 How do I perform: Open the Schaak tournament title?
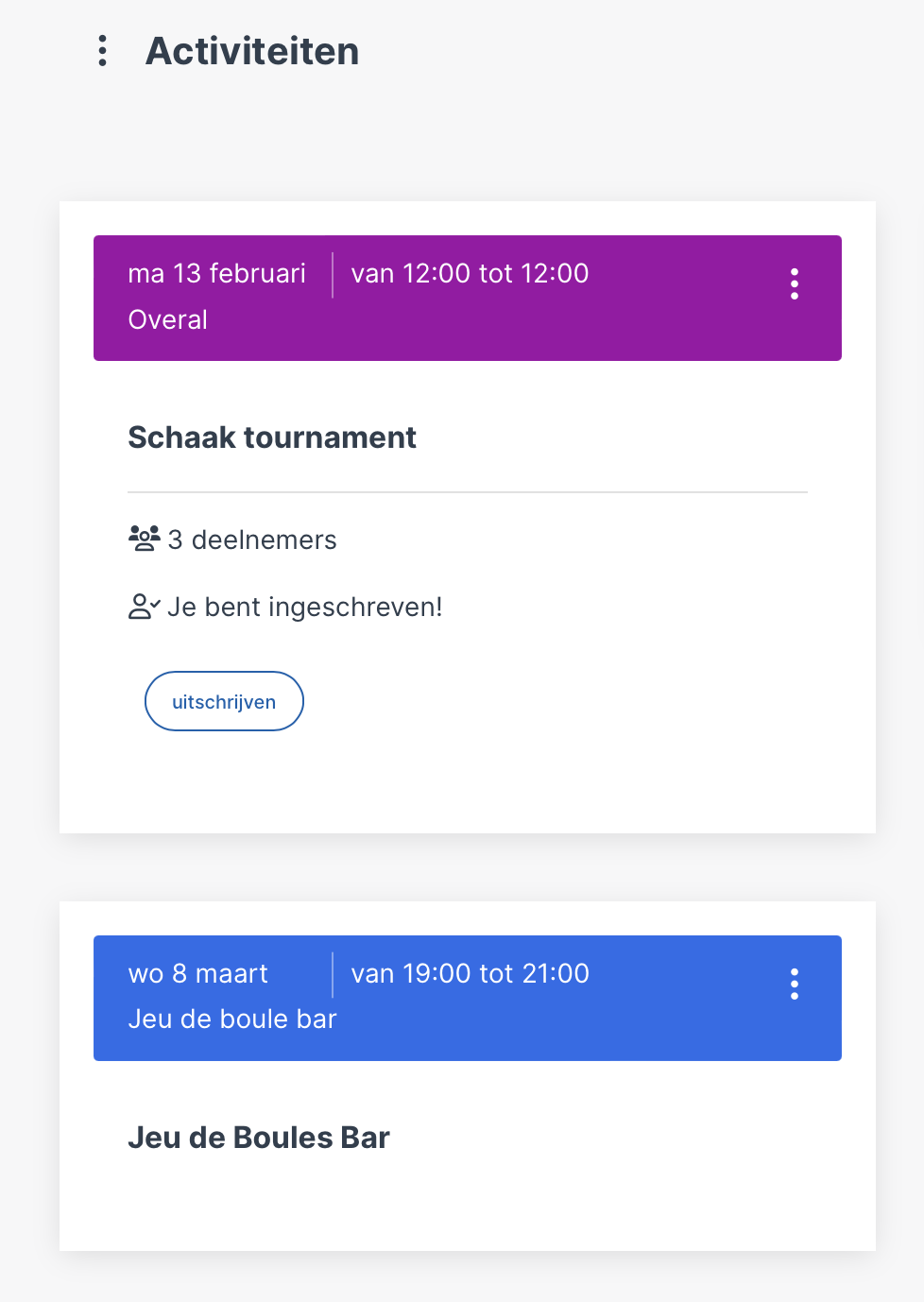[x=272, y=437]
